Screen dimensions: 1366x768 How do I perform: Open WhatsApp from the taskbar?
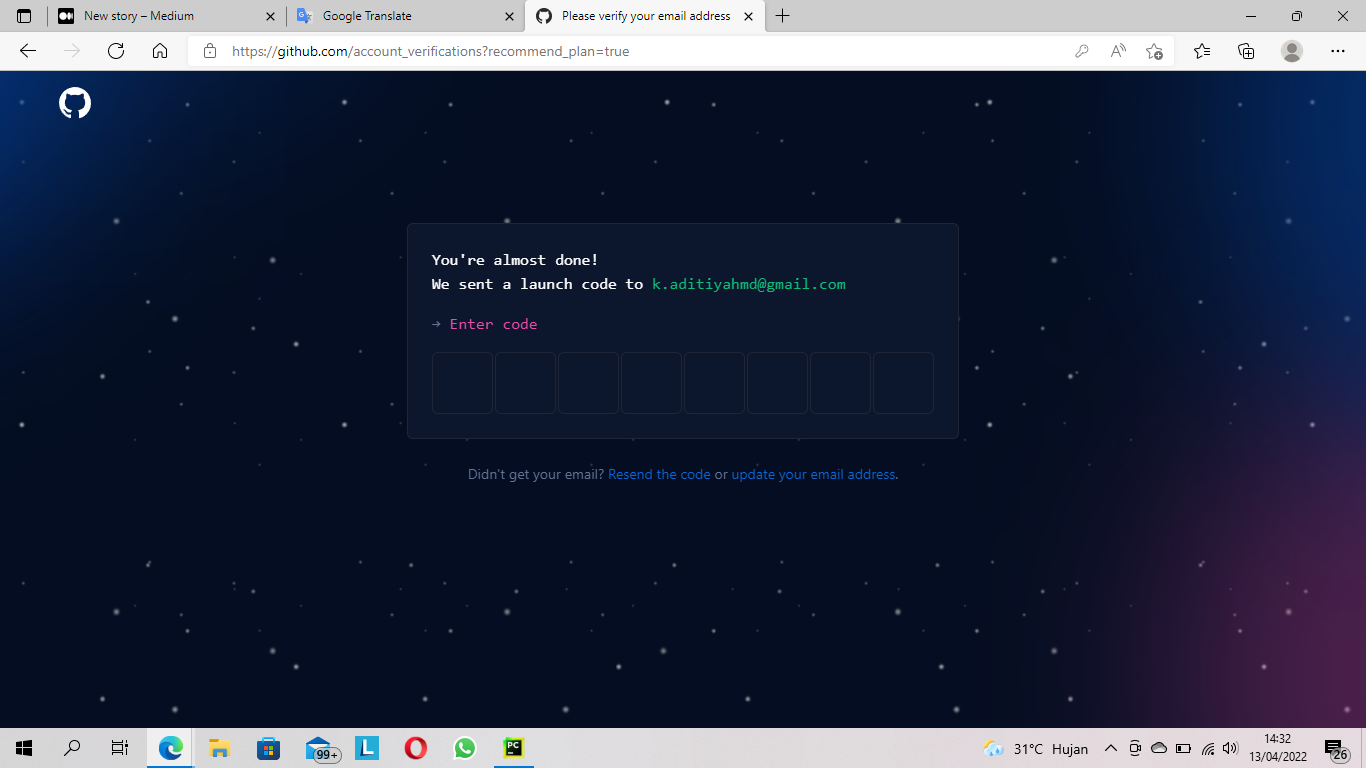(464, 748)
